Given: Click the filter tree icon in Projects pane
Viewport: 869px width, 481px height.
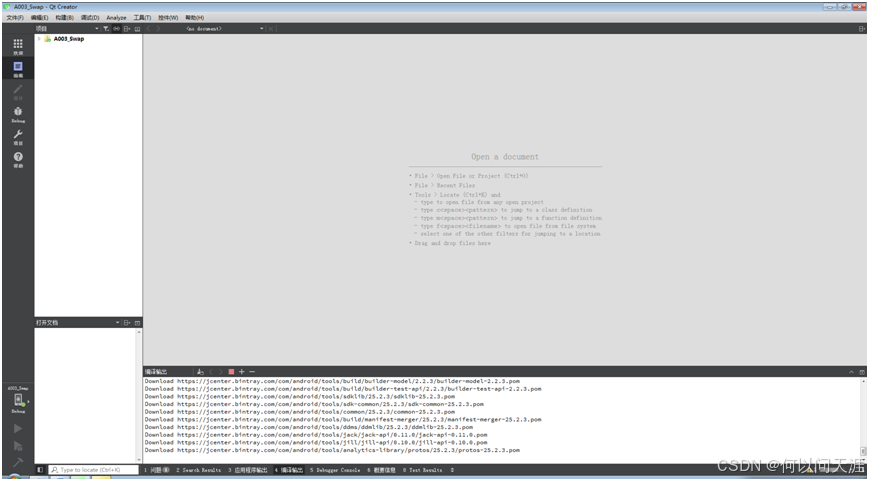Looking at the screenshot, I should point(106,28).
